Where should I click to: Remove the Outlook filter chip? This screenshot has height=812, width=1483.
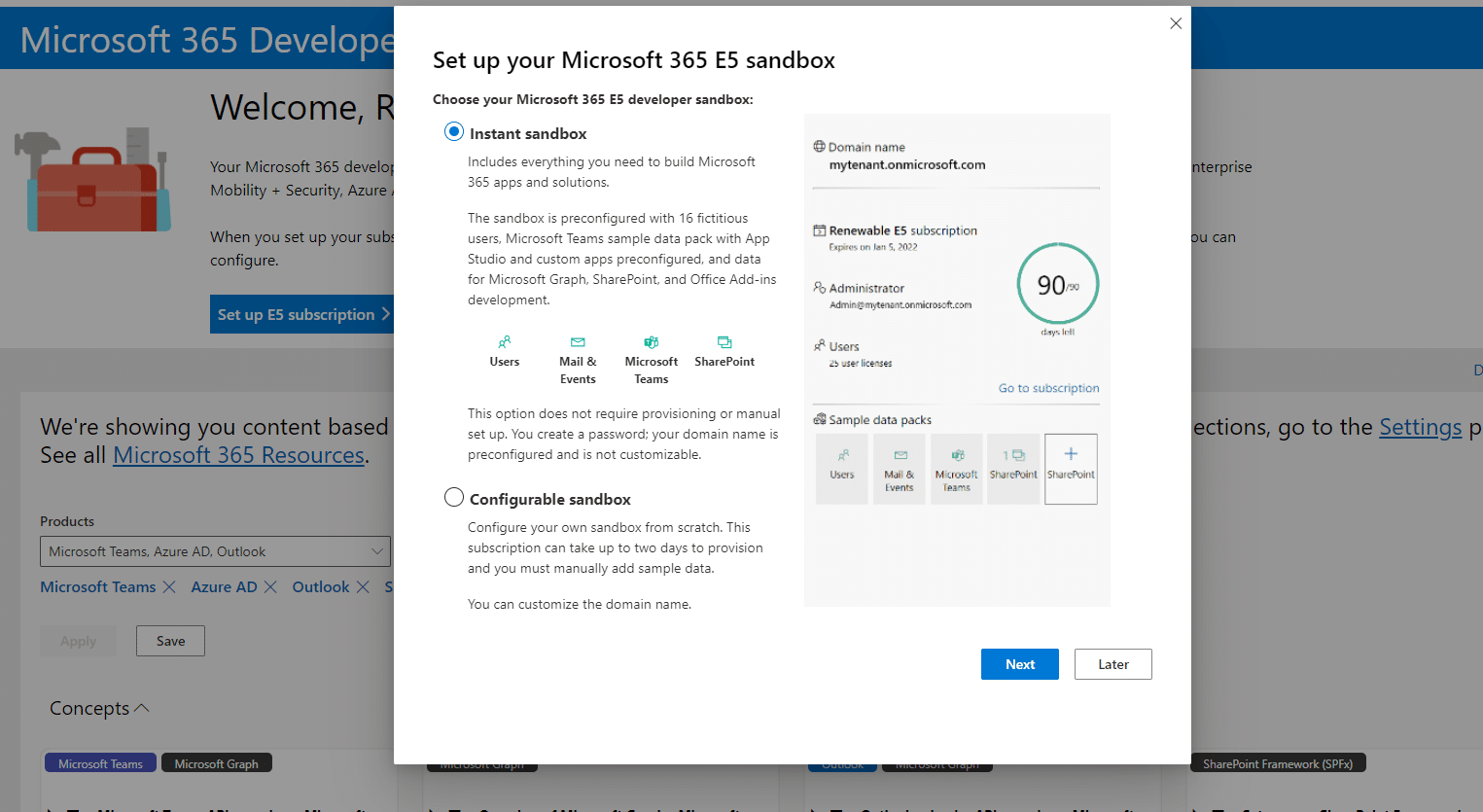[x=362, y=586]
